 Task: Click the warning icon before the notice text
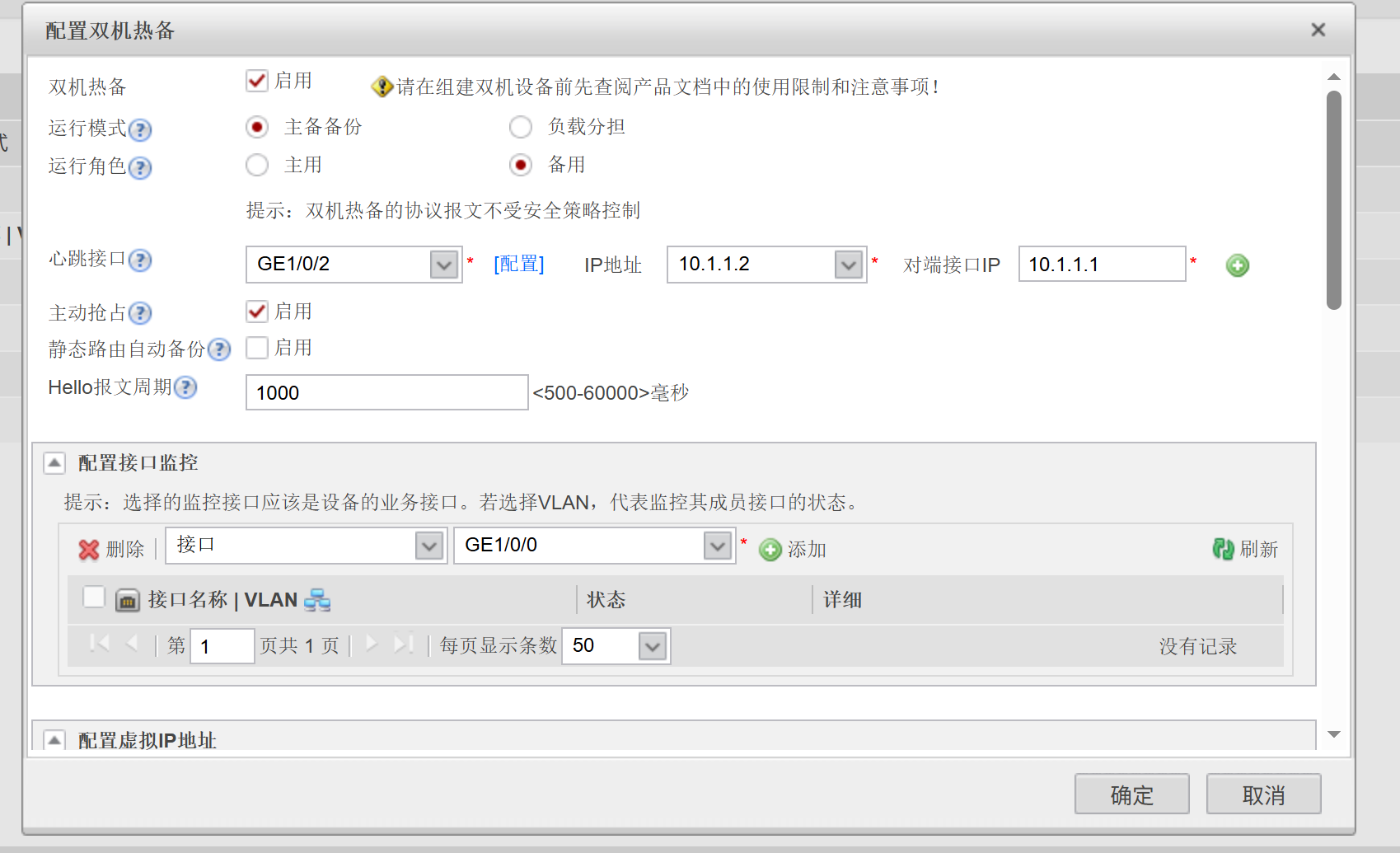pos(382,87)
